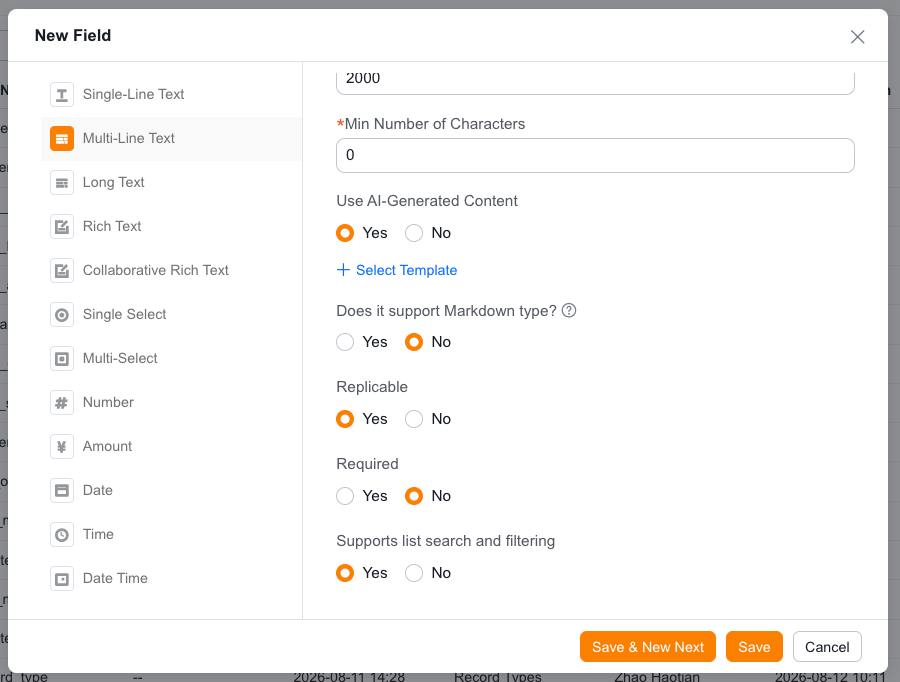Click the Number hash icon

[x=62, y=402]
